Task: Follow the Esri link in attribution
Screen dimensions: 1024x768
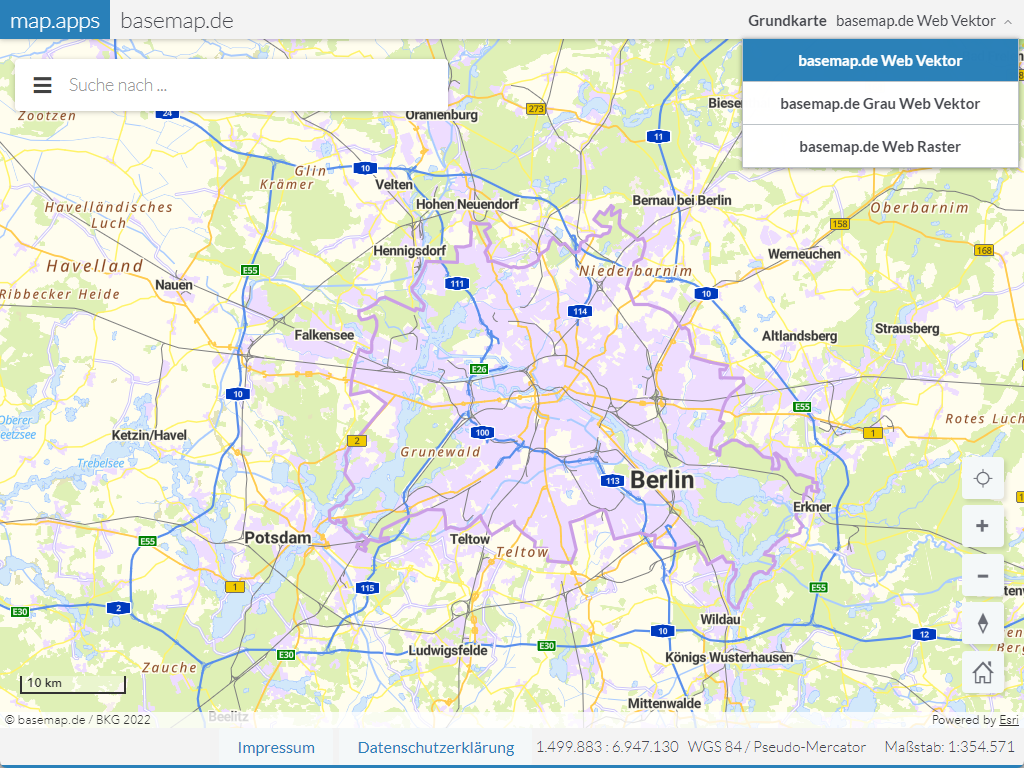Action: (1008, 720)
